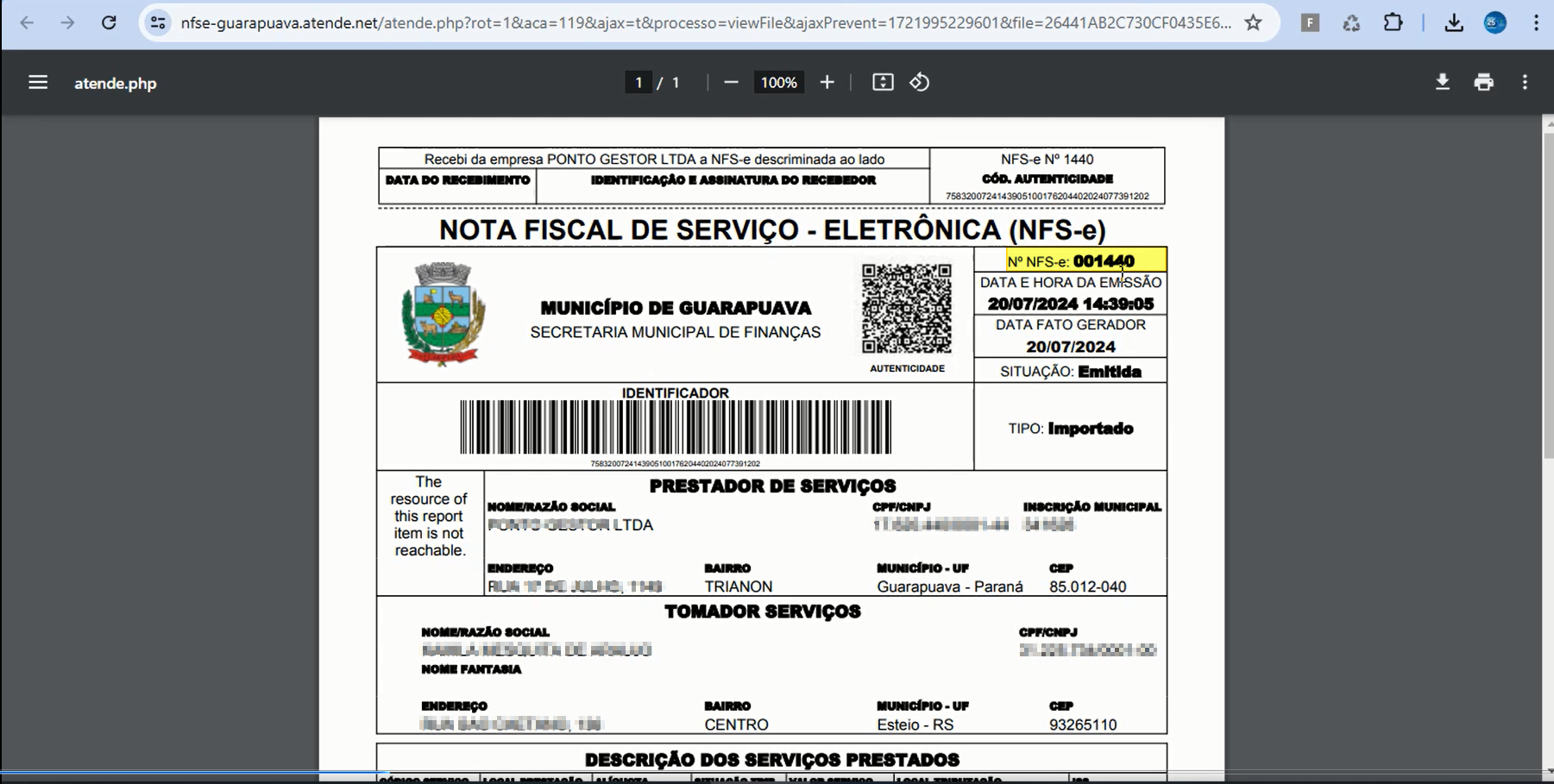Open the F extension icon

click(1310, 23)
